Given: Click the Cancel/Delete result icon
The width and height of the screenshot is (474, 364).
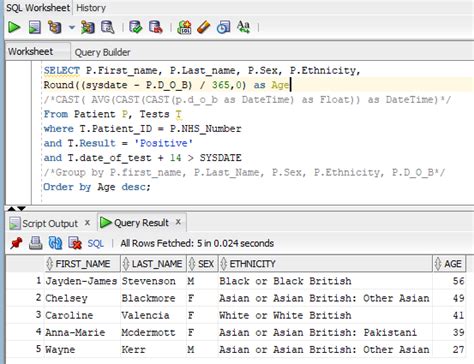Looking at the screenshot, I should tap(75, 243).
